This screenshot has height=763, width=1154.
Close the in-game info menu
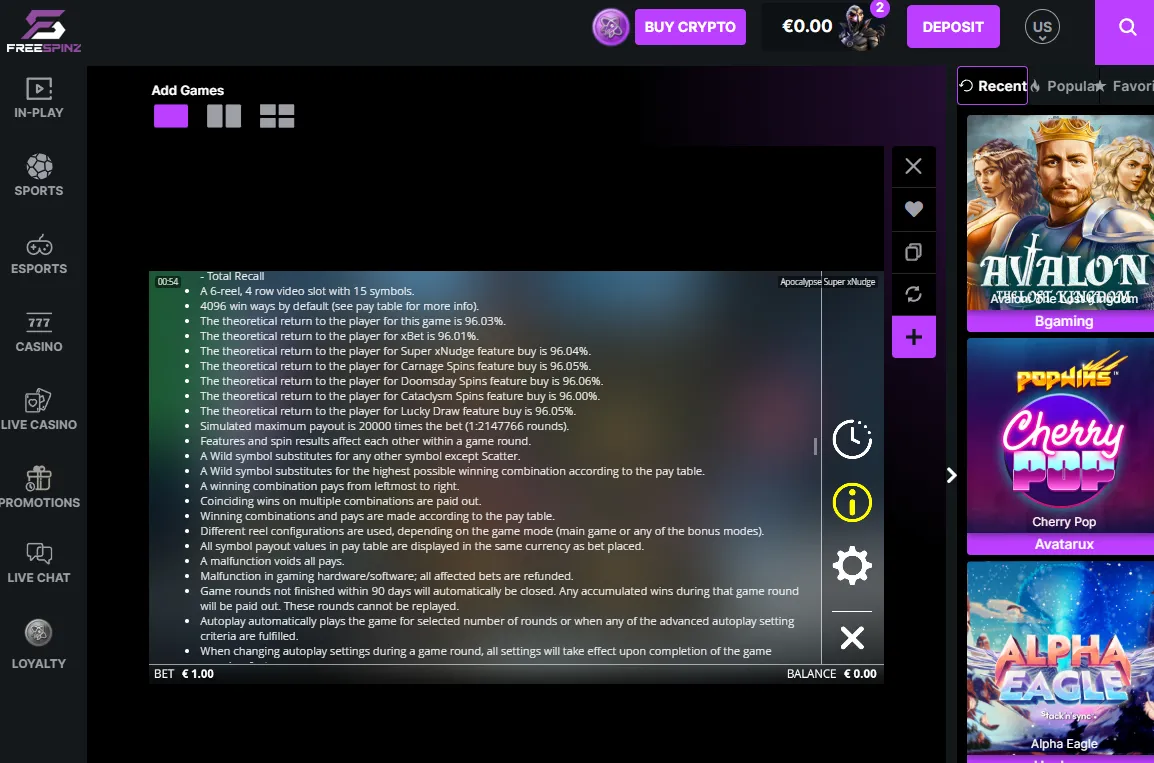(x=852, y=637)
